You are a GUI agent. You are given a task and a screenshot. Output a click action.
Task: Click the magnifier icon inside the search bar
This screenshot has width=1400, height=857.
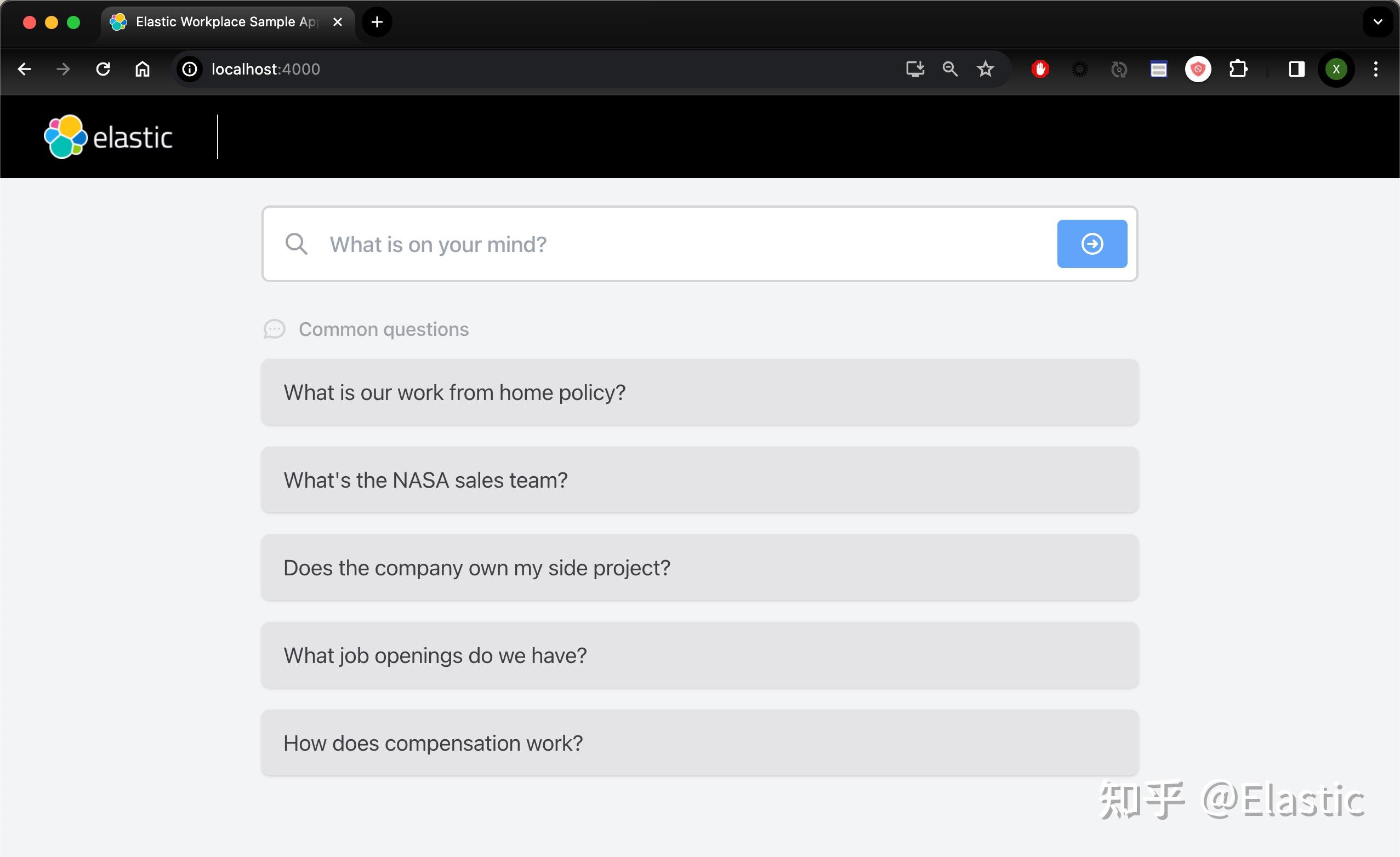pos(296,244)
